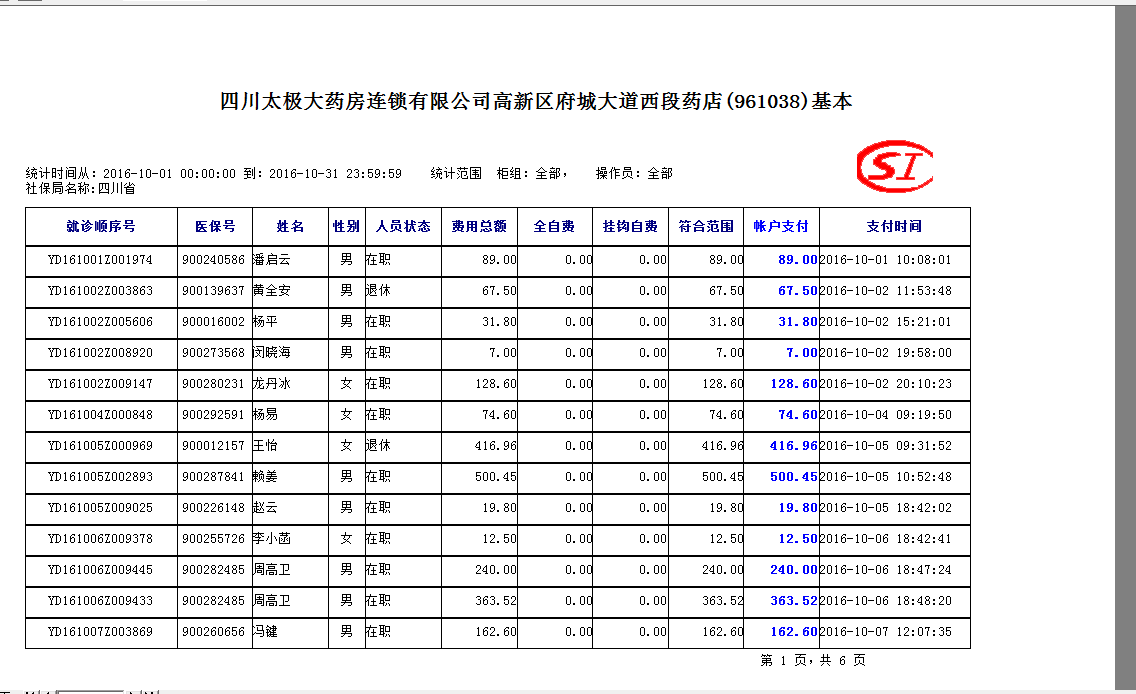Image resolution: width=1136 pixels, height=694 pixels.
Task: Click the vertical scrollbar on the right
Action: coord(1125,348)
